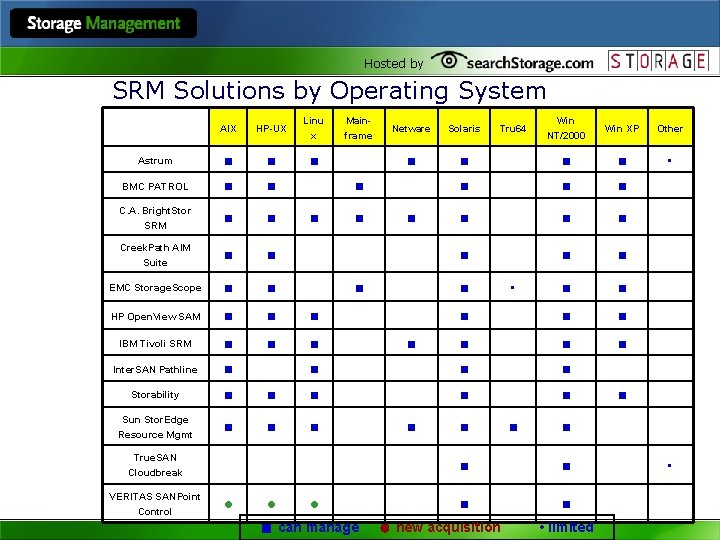This screenshot has width=720, height=540.
Task: Click the Win NT/2000 column header
Action: tap(566, 128)
